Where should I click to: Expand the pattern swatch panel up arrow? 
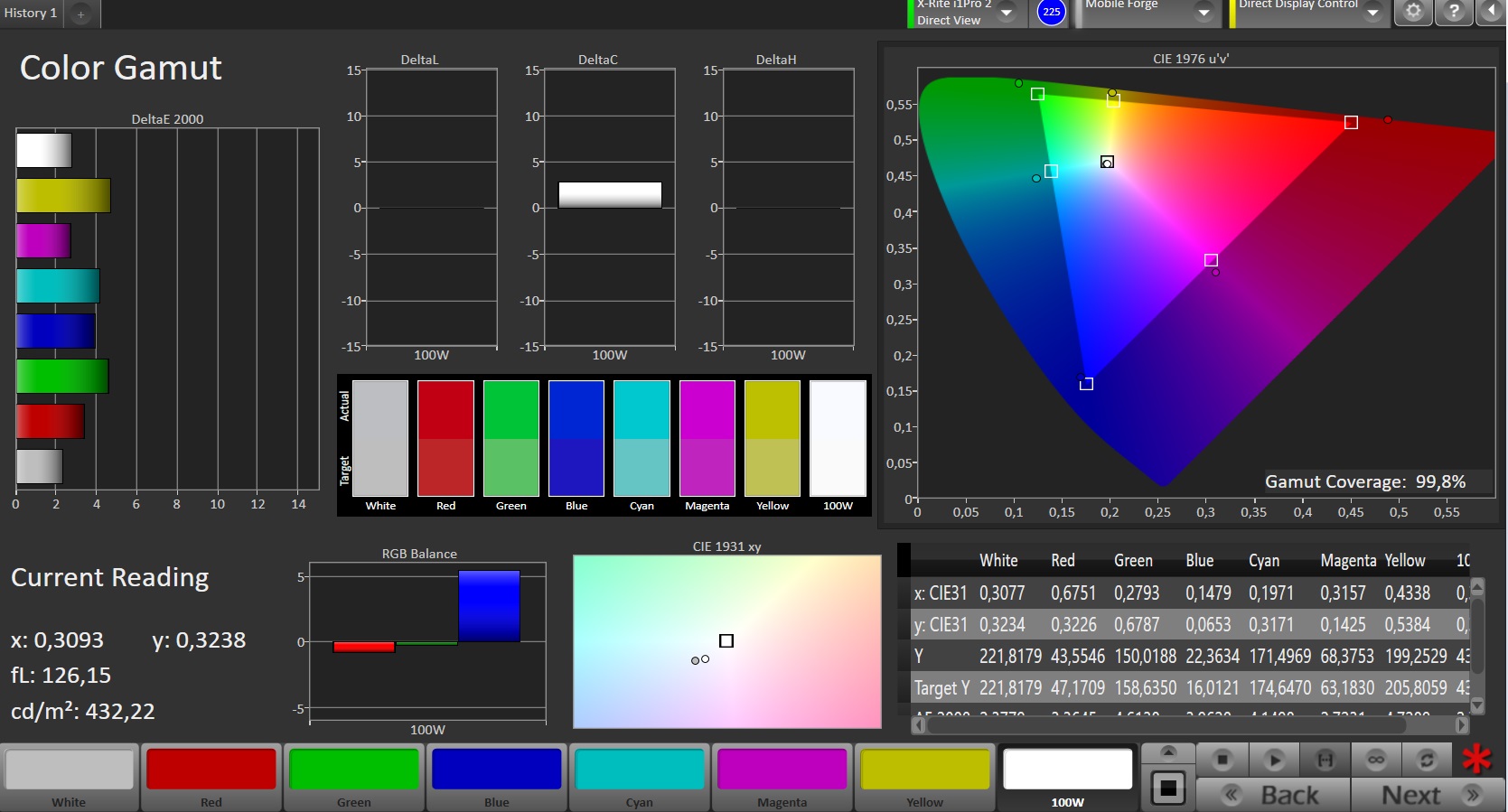tap(1167, 753)
